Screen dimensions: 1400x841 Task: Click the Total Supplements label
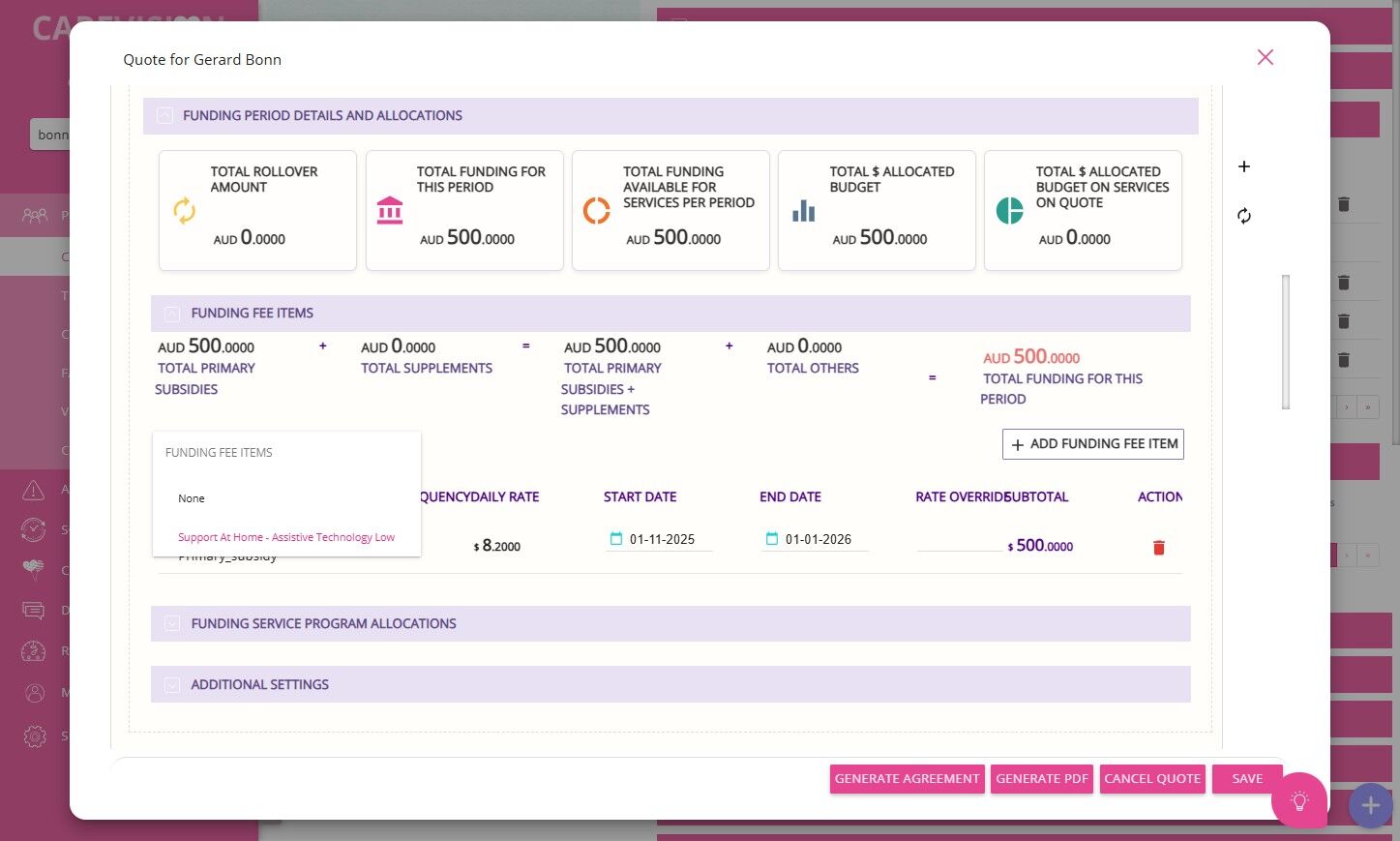(427, 369)
